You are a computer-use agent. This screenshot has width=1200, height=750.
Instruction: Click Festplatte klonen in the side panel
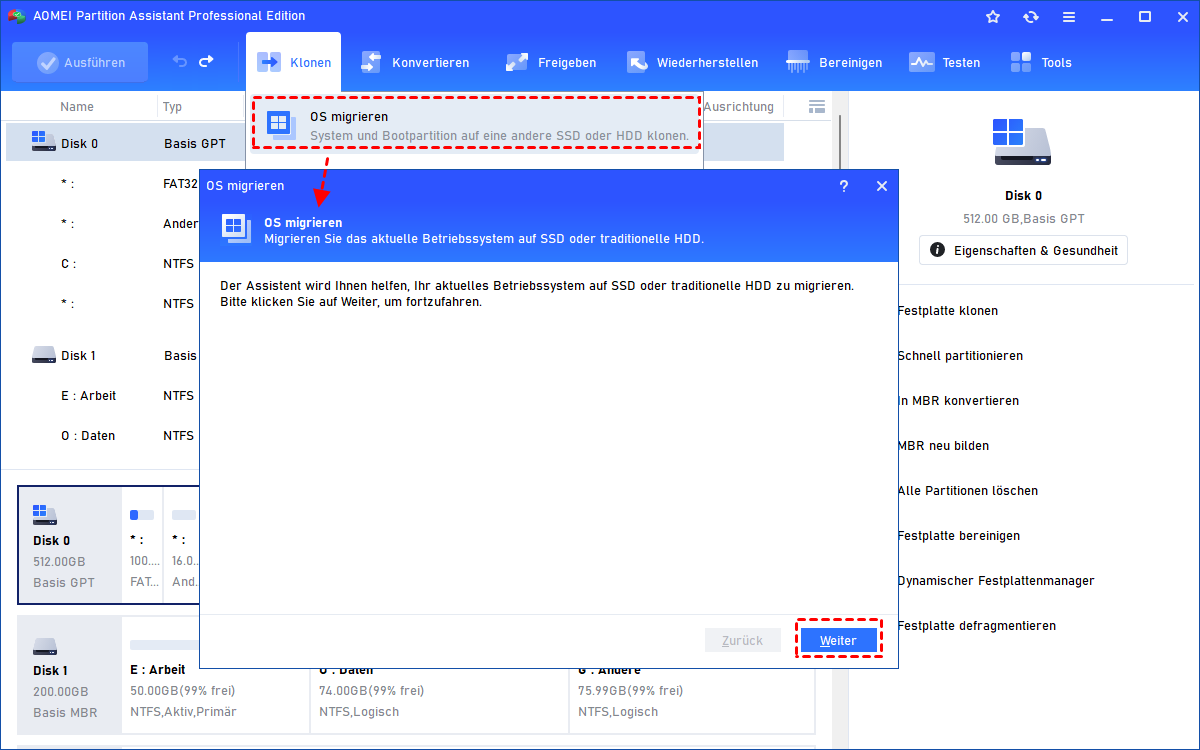pyautogui.click(x=948, y=311)
